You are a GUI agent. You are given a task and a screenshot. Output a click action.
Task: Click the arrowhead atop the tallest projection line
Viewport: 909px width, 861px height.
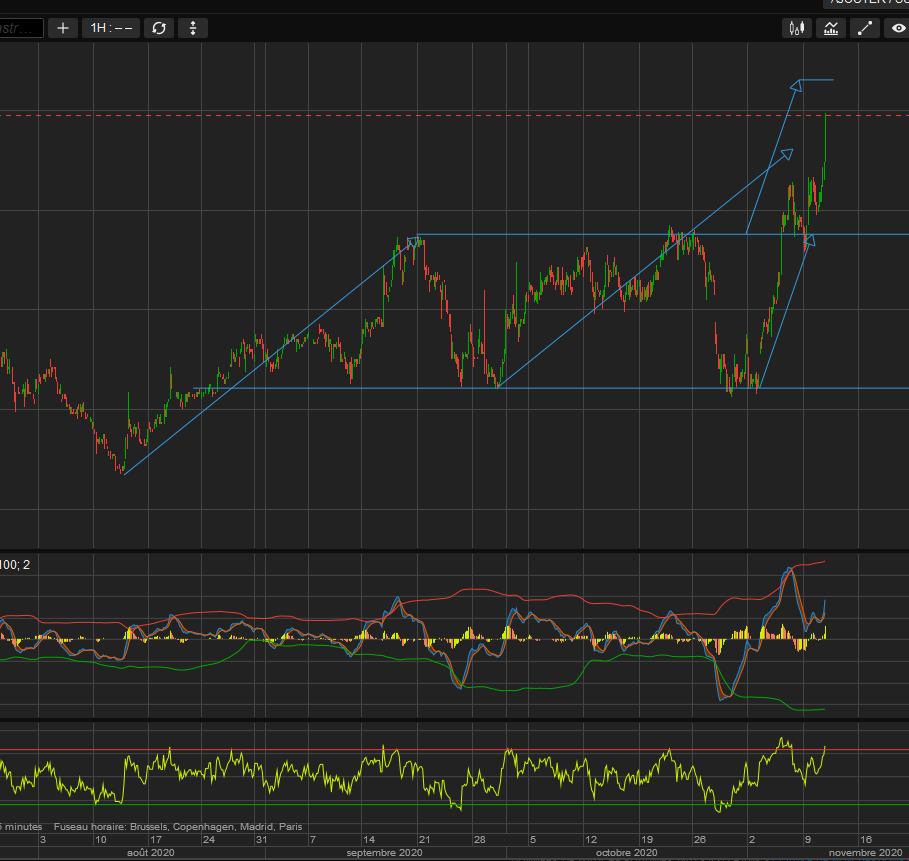[796, 85]
